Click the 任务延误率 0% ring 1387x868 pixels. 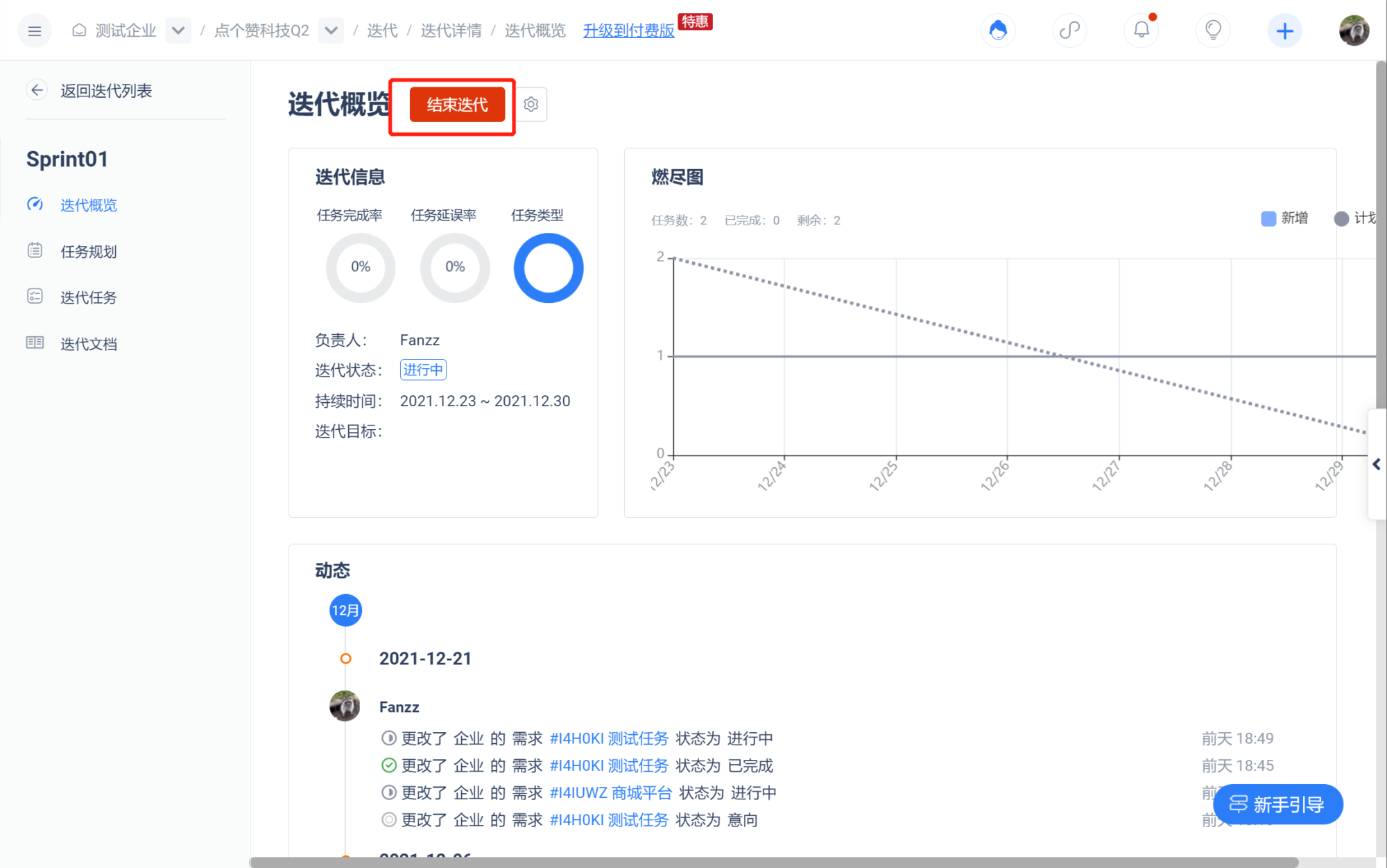click(455, 267)
